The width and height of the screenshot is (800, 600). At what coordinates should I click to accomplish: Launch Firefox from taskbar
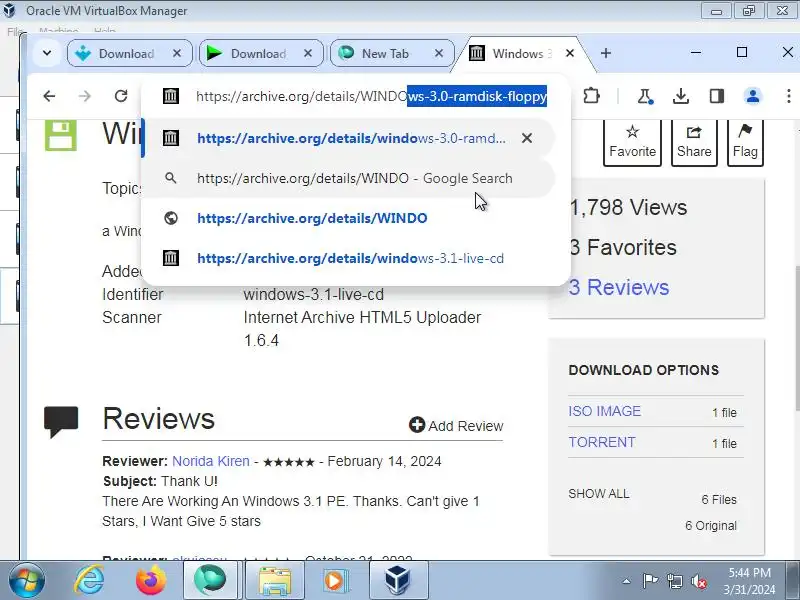(x=151, y=581)
